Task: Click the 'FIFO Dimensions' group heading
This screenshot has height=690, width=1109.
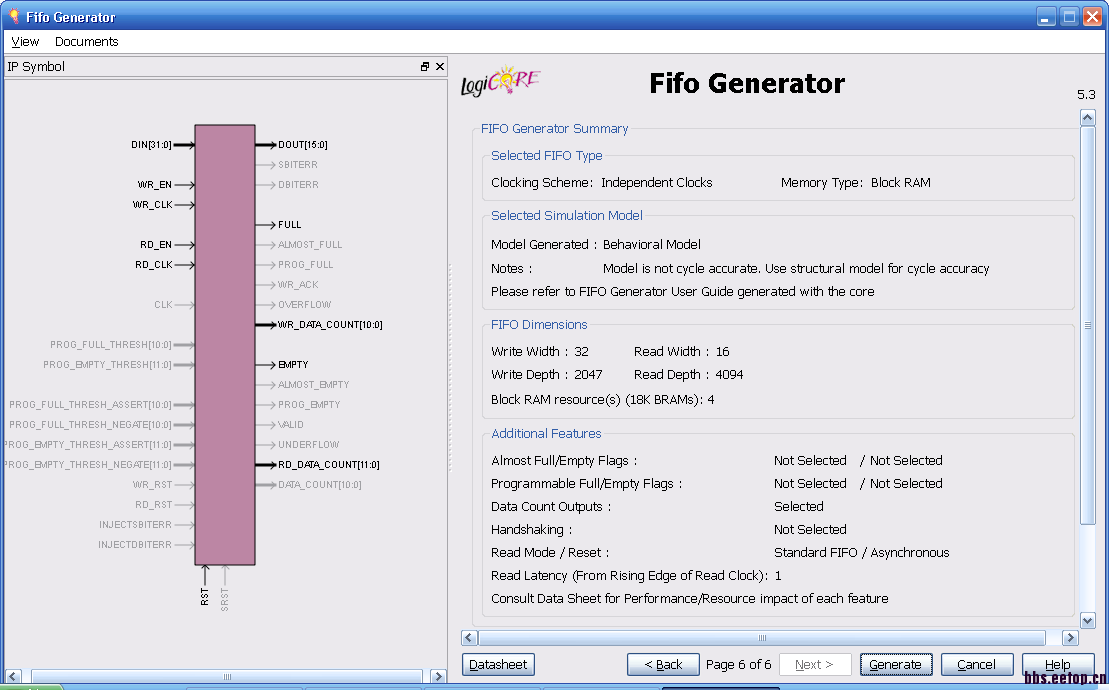Action: tap(539, 324)
